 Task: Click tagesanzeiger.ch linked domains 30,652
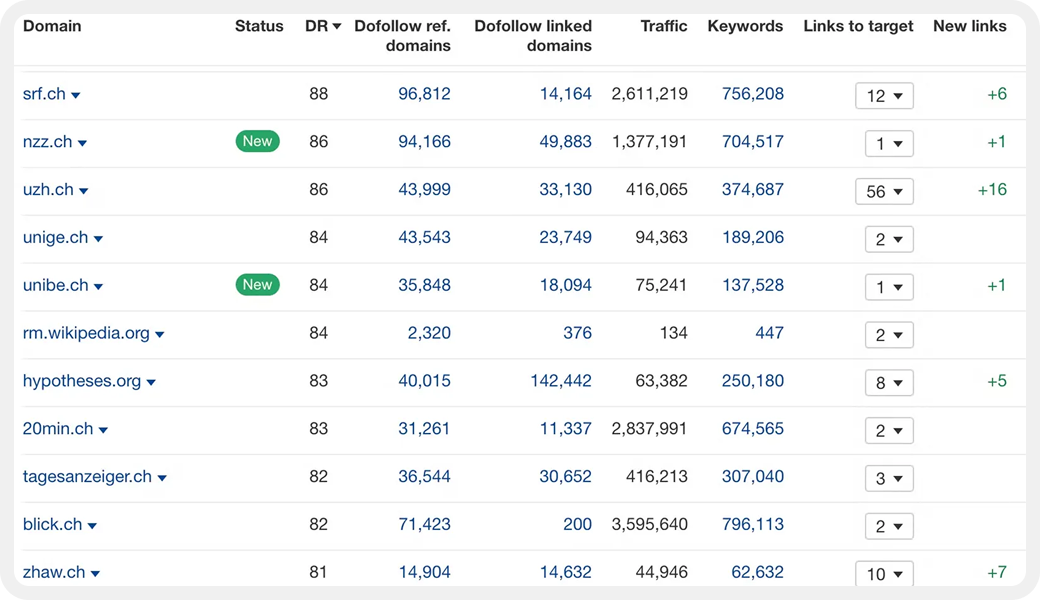click(x=566, y=477)
